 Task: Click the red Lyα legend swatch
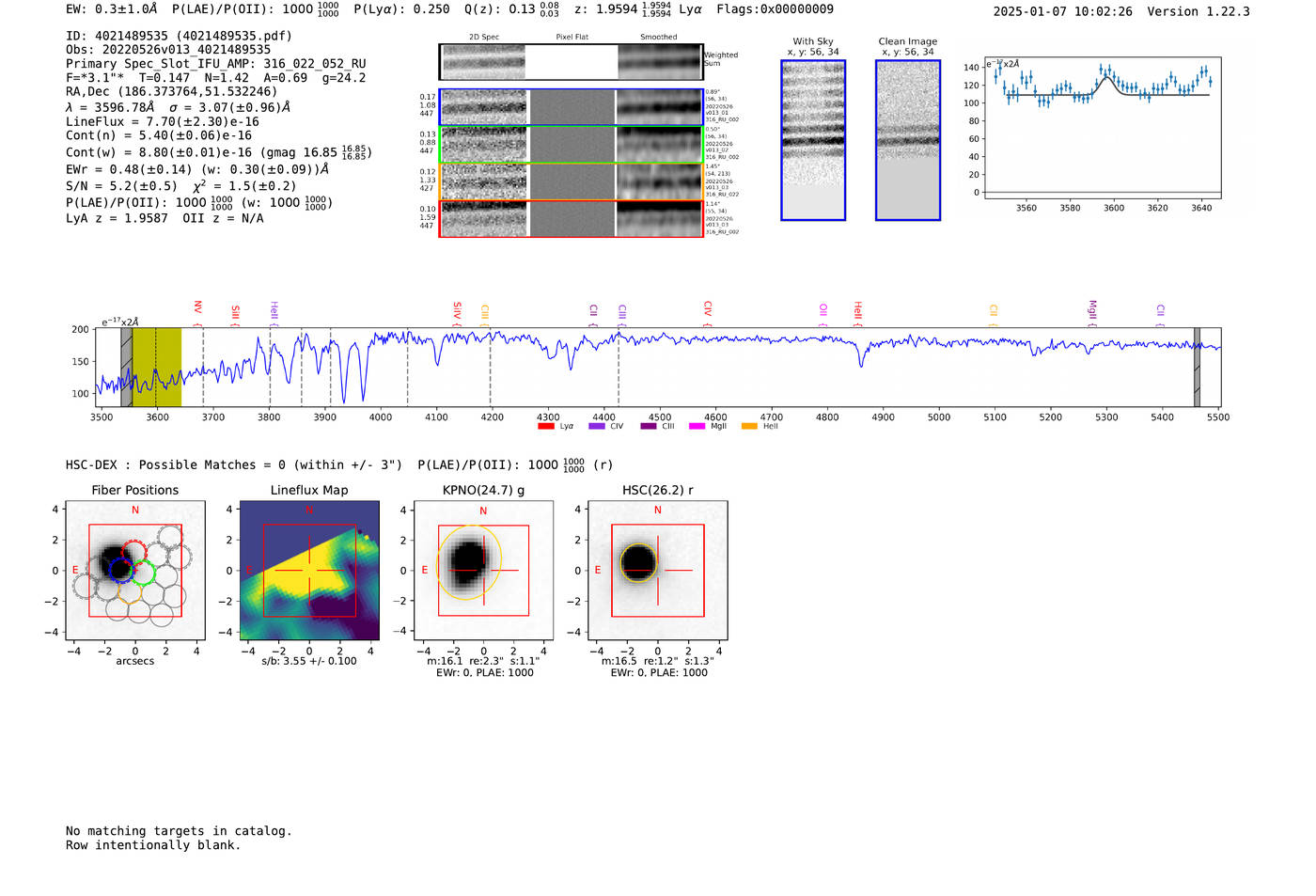[546, 427]
